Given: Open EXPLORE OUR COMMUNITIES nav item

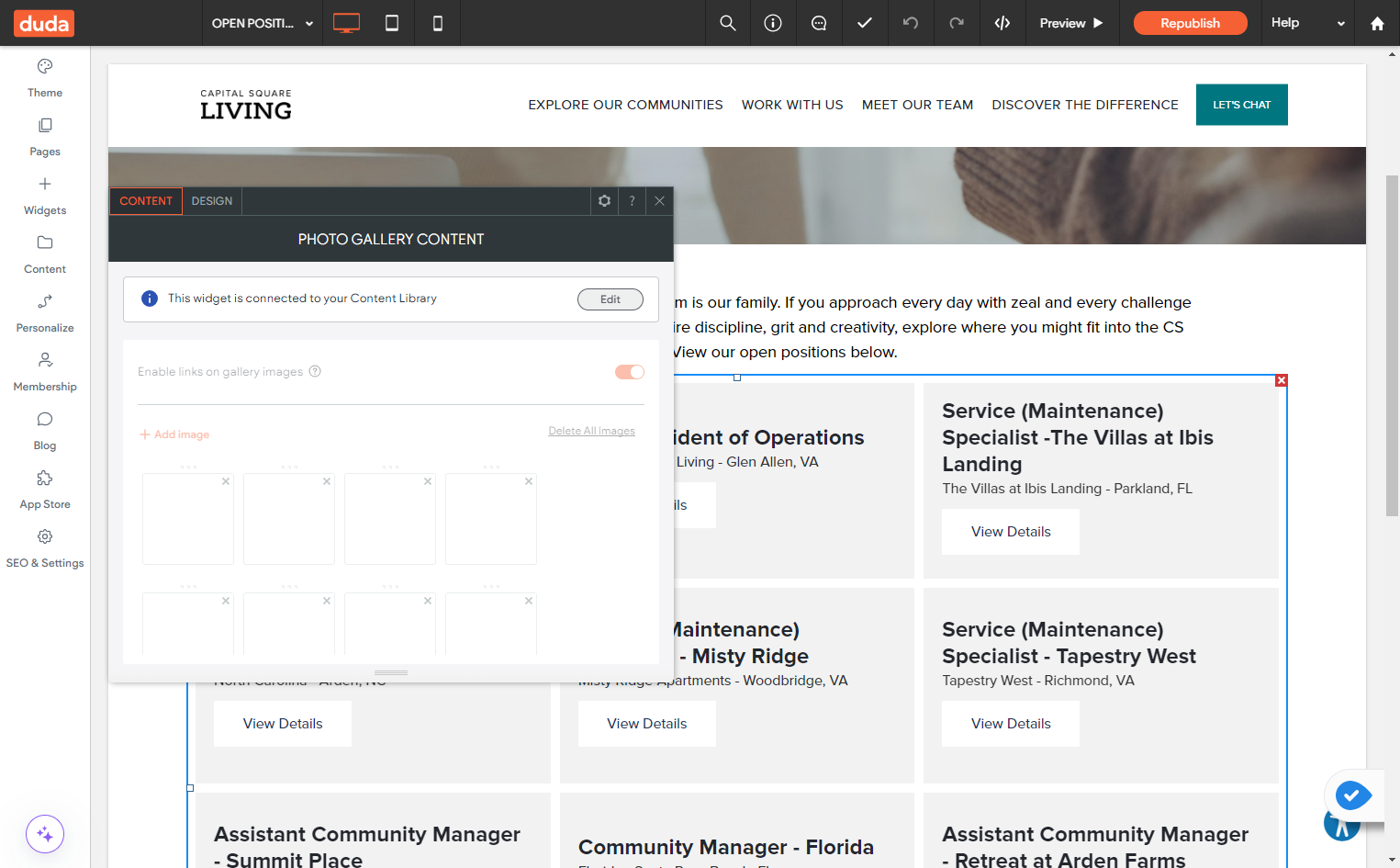Looking at the screenshot, I should pos(625,105).
